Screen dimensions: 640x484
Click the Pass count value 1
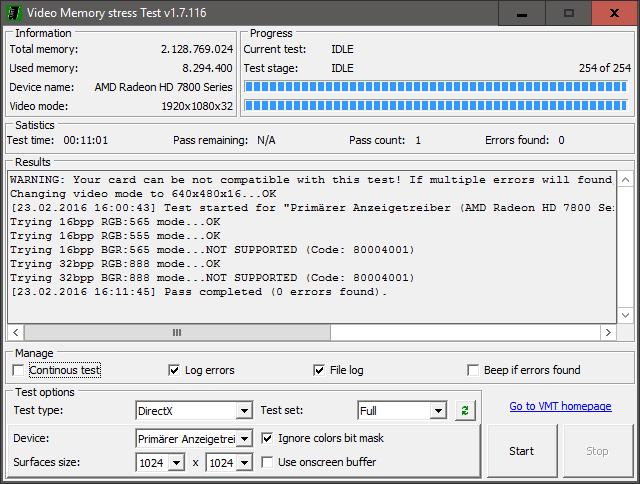click(x=418, y=140)
